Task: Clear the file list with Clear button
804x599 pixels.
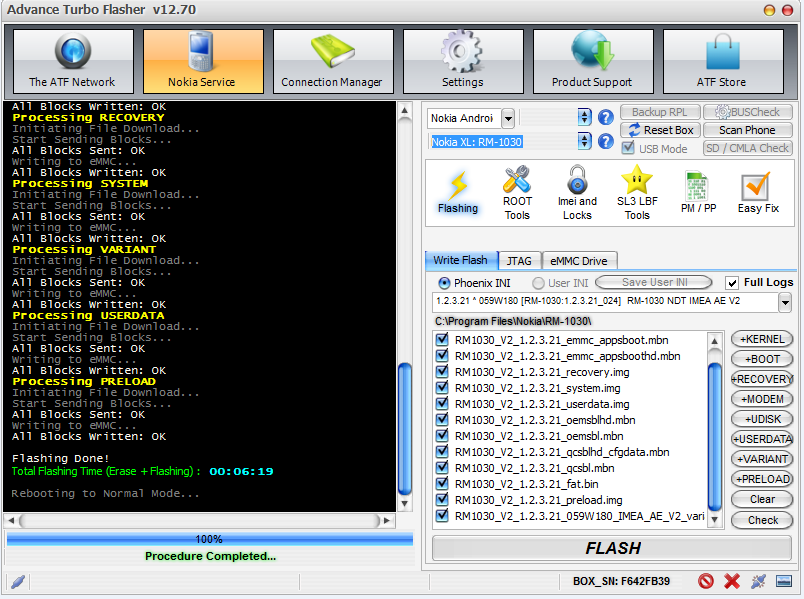Action: pos(762,499)
